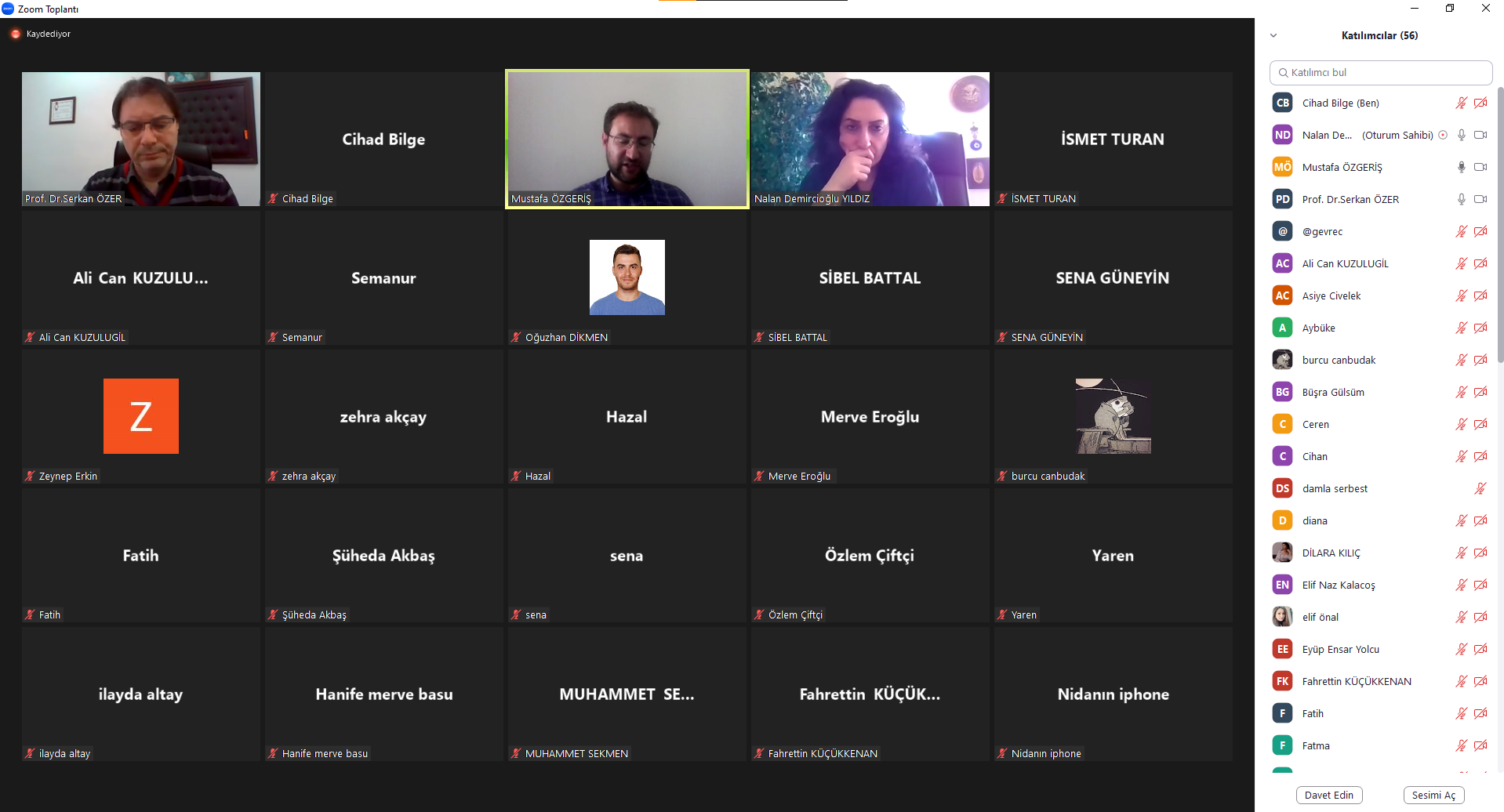The width and height of the screenshot is (1504, 812).
Task: Click @gevrec's disabled camera icon
Action: [x=1480, y=231]
